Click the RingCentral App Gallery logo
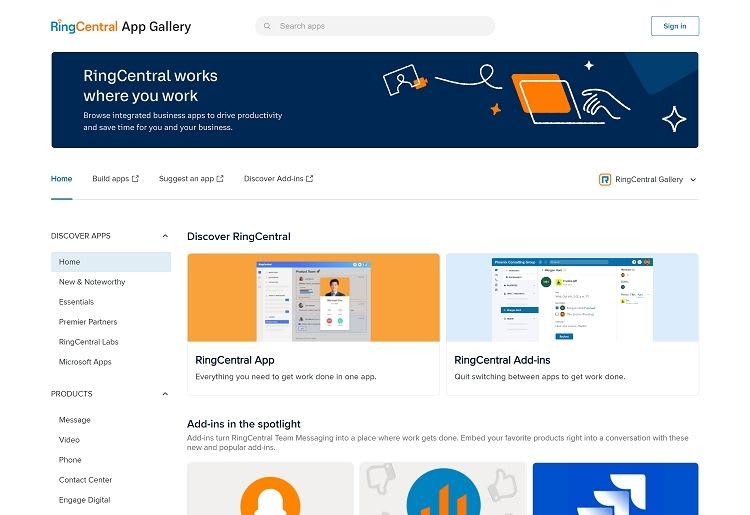This screenshot has height=515, width=750. (x=121, y=26)
